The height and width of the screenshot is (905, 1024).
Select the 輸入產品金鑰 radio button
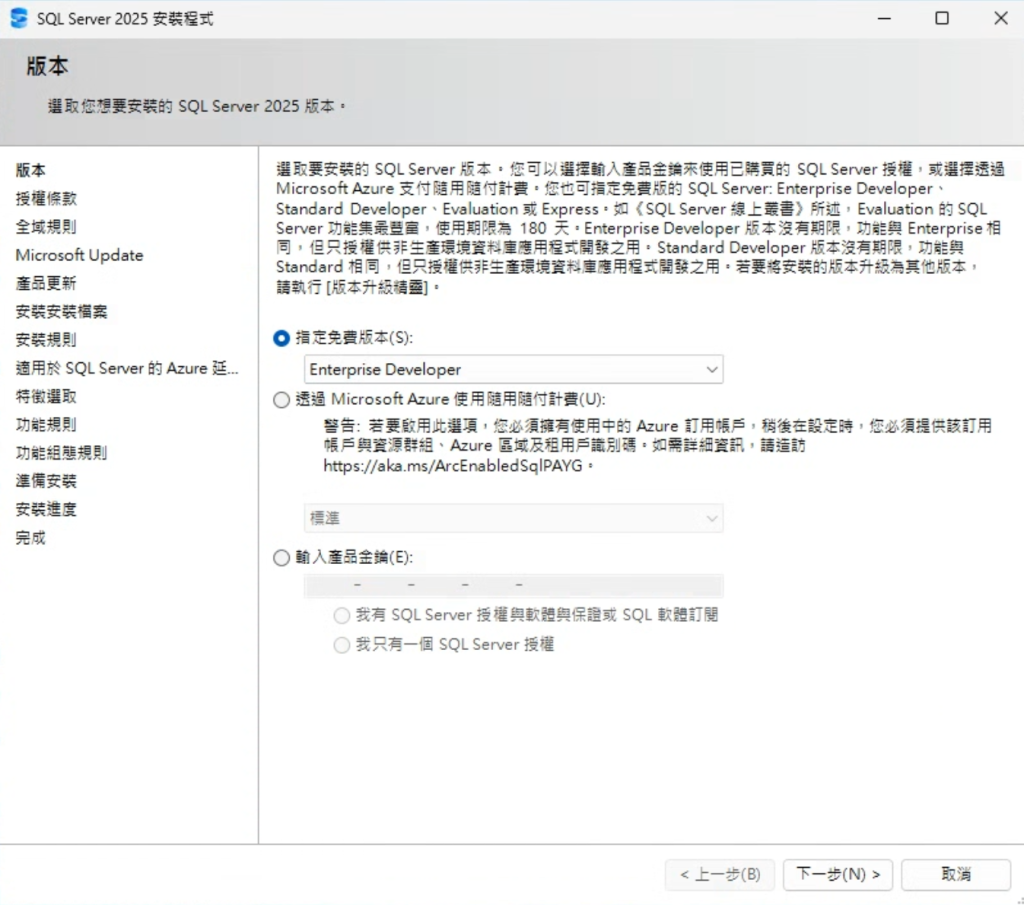(x=281, y=558)
